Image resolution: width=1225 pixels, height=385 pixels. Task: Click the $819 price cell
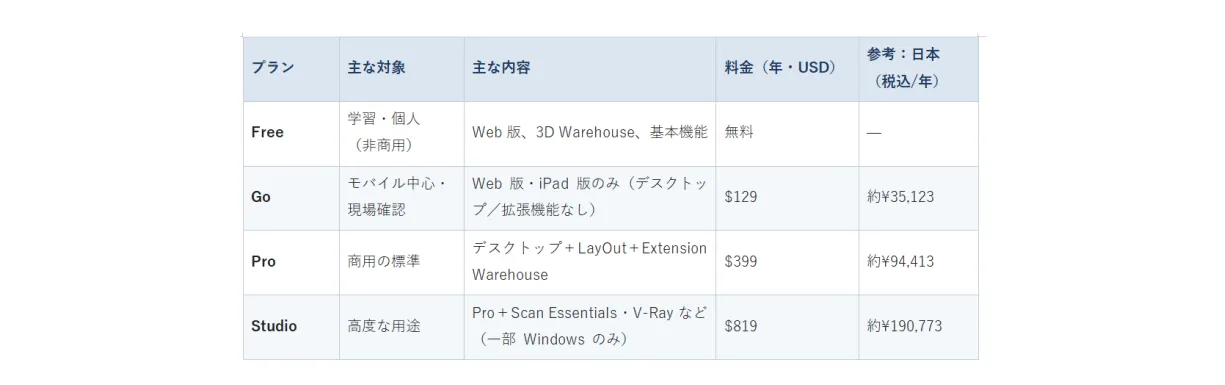[x=787, y=327]
